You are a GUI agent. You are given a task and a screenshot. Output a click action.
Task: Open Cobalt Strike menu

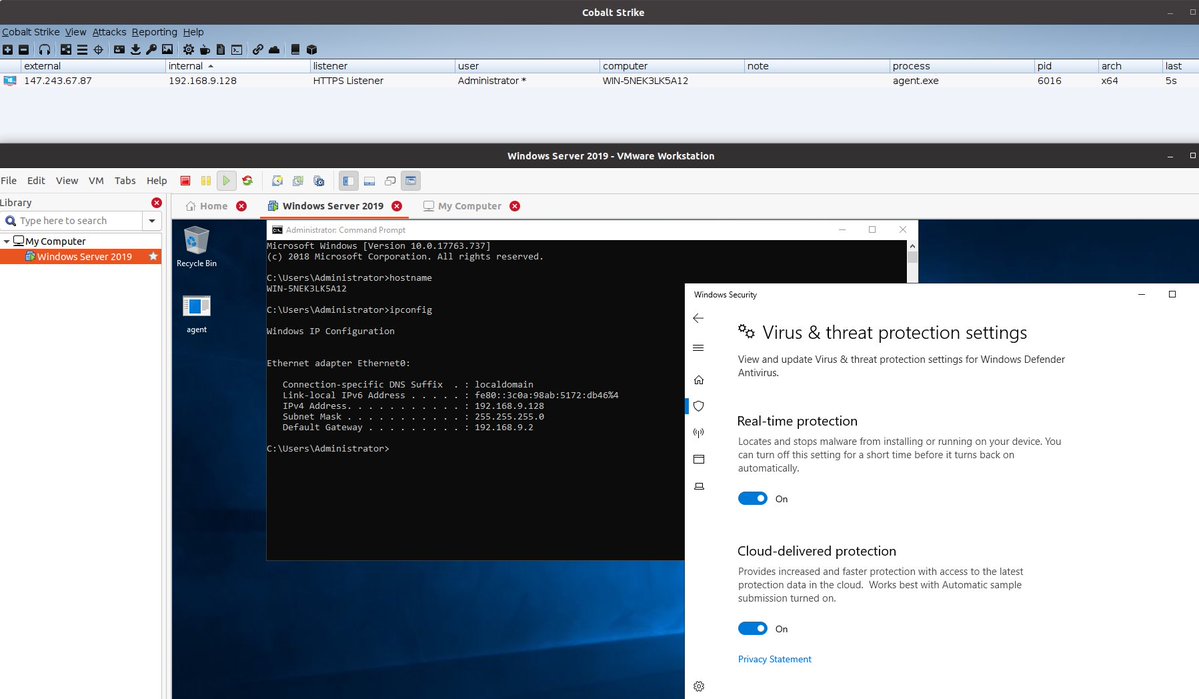[x=31, y=32]
